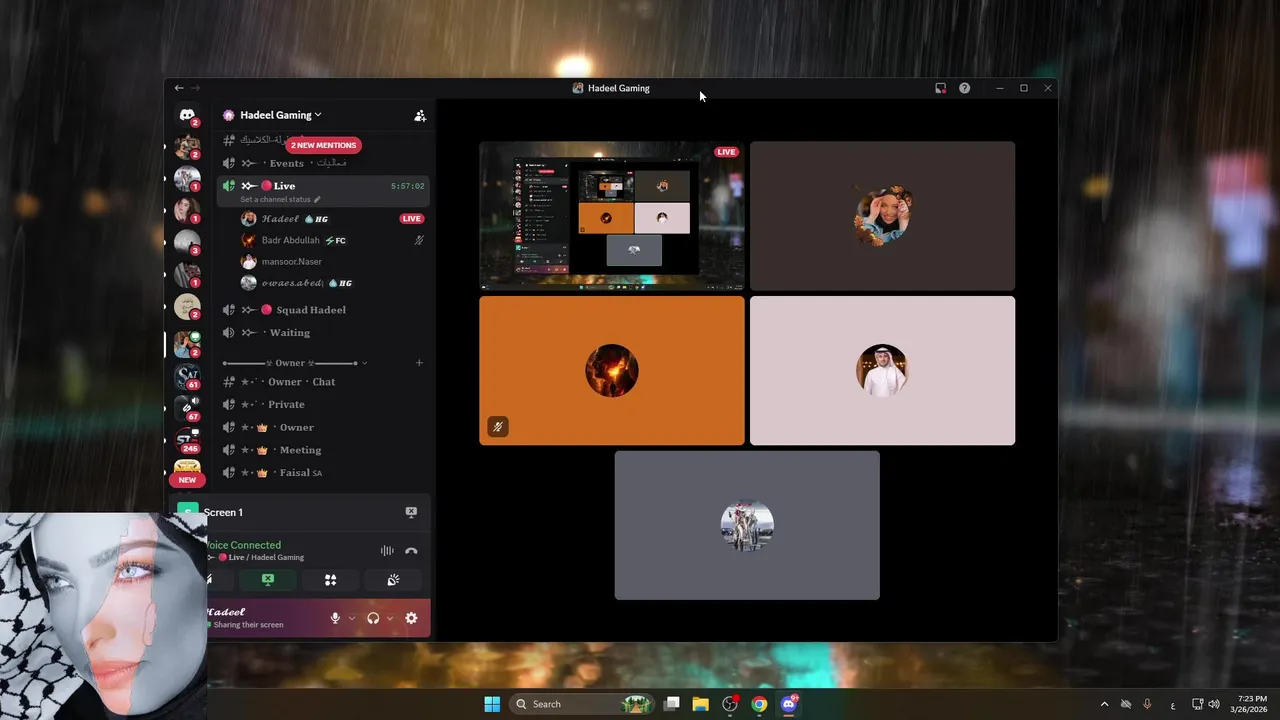Open server with 67 notification badge
Screen dimensions: 1280x720
[x=187, y=408]
